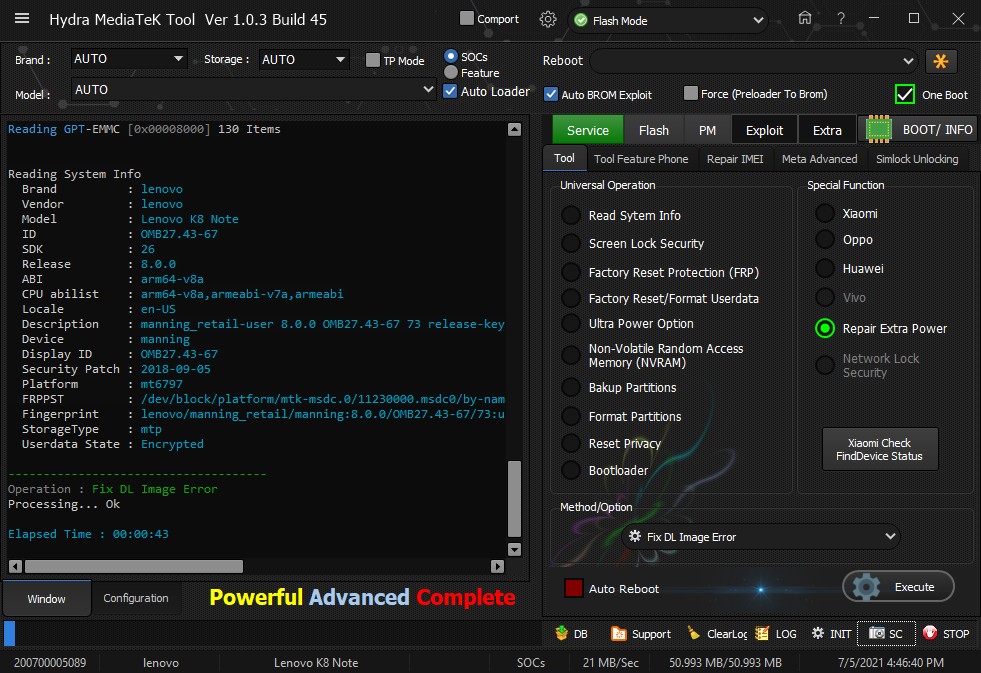The width and height of the screenshot is (981, 673).
Task: Select Reset Privacy option
Action: click(x=571, y=443)
